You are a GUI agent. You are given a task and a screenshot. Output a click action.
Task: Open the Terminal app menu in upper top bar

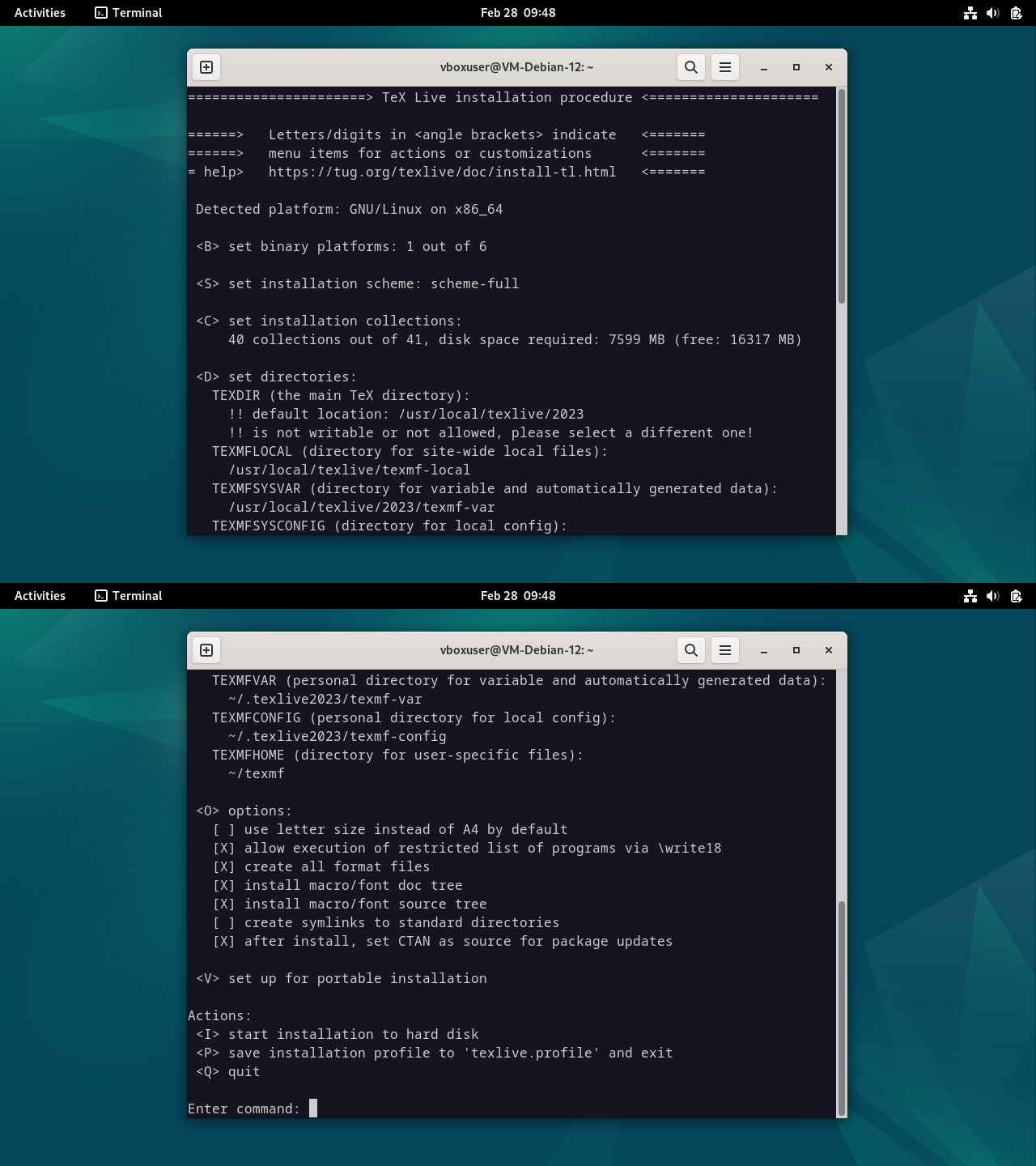129,13
